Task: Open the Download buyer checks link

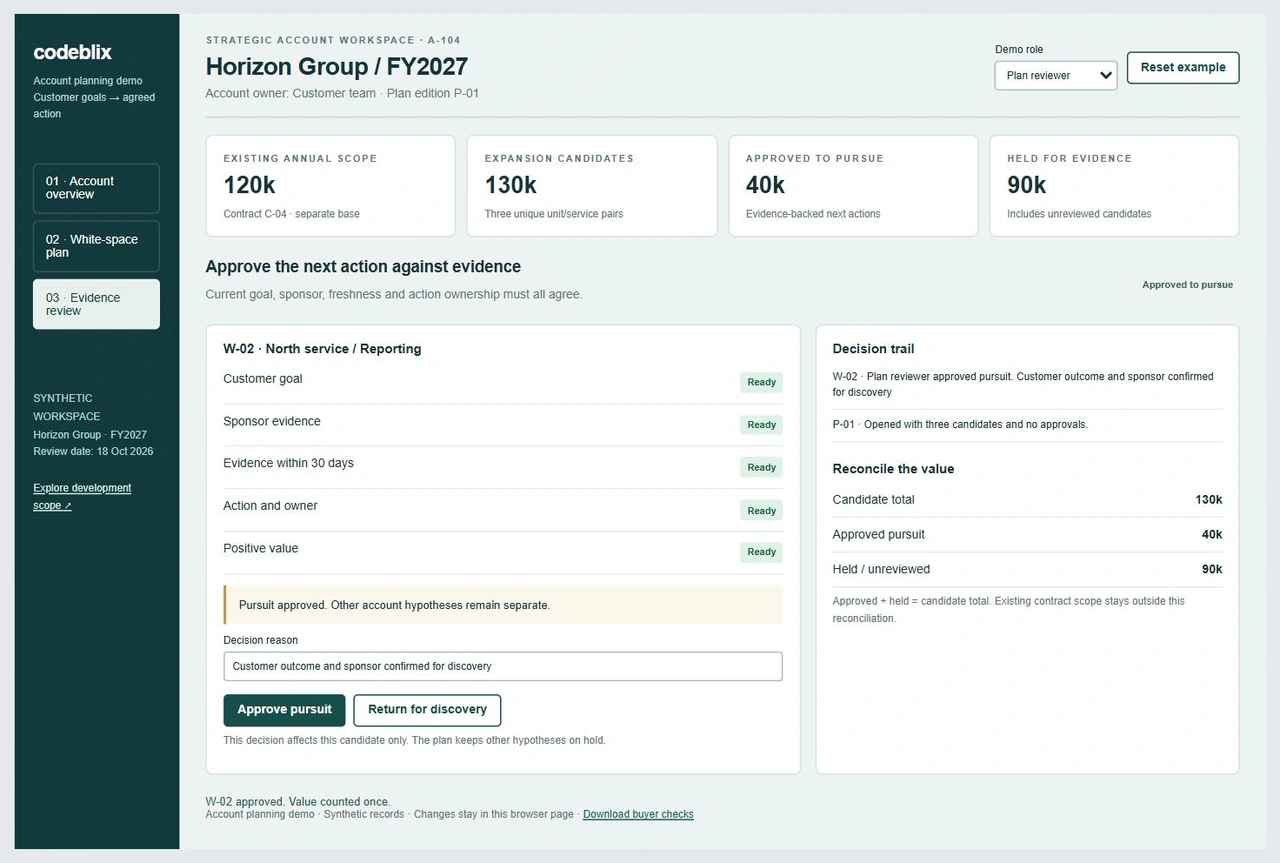Action: point(638,815)
